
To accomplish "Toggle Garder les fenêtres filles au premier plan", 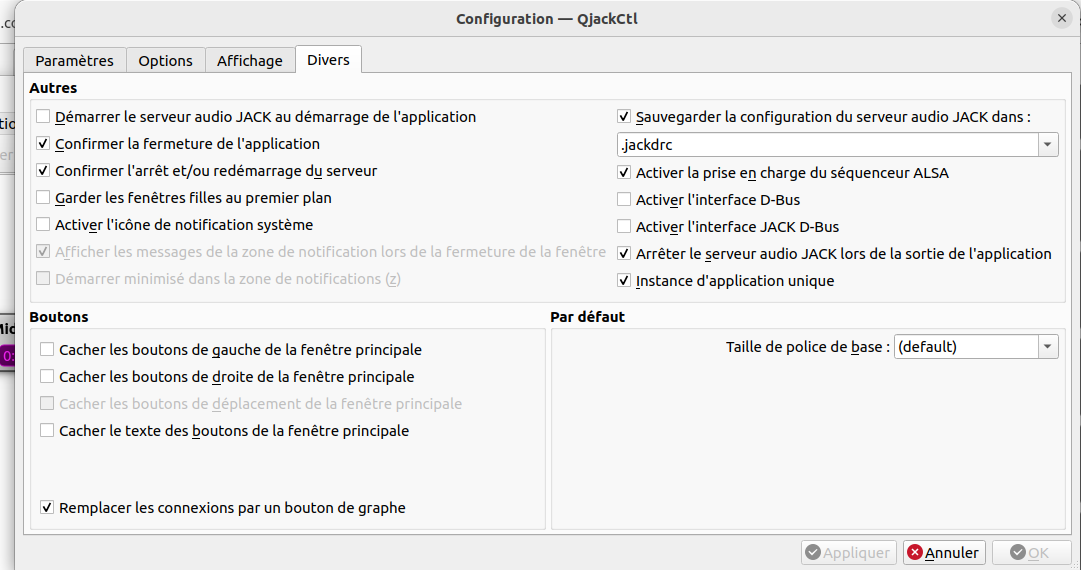I will coord(43,198).
